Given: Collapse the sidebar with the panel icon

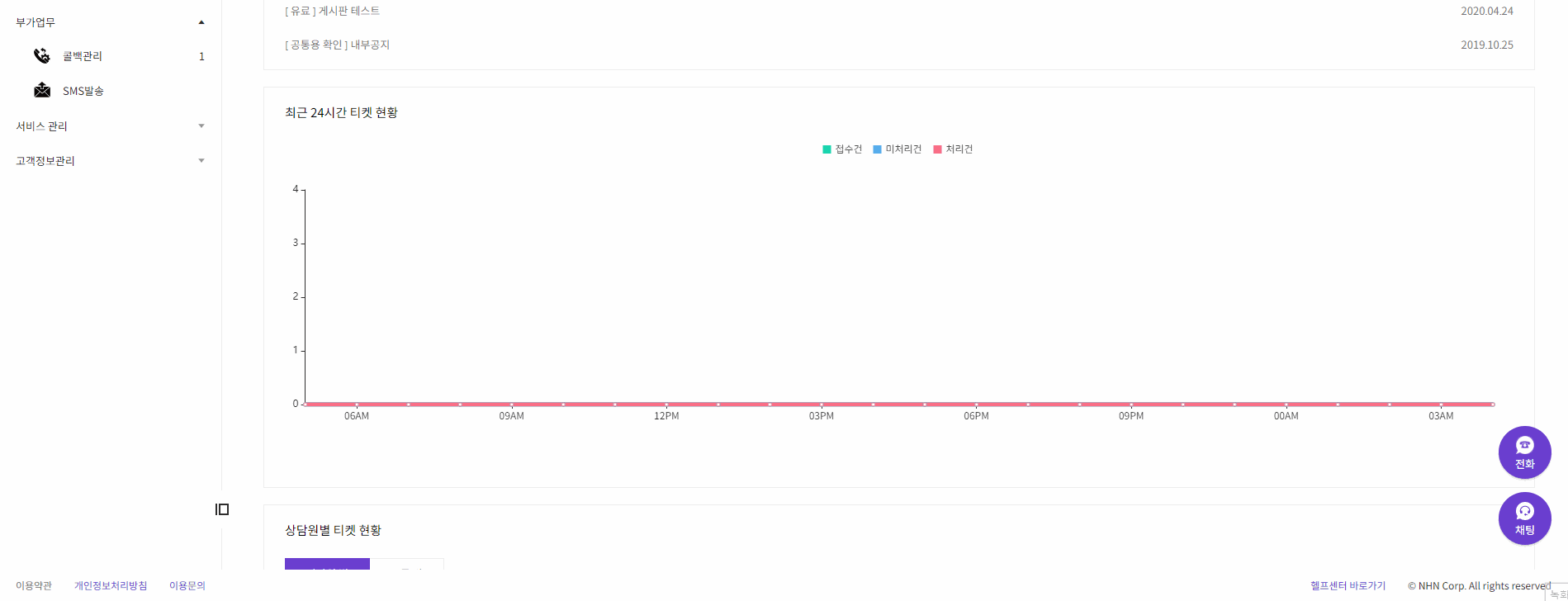Looking at the screenshot, I should 222,509.
